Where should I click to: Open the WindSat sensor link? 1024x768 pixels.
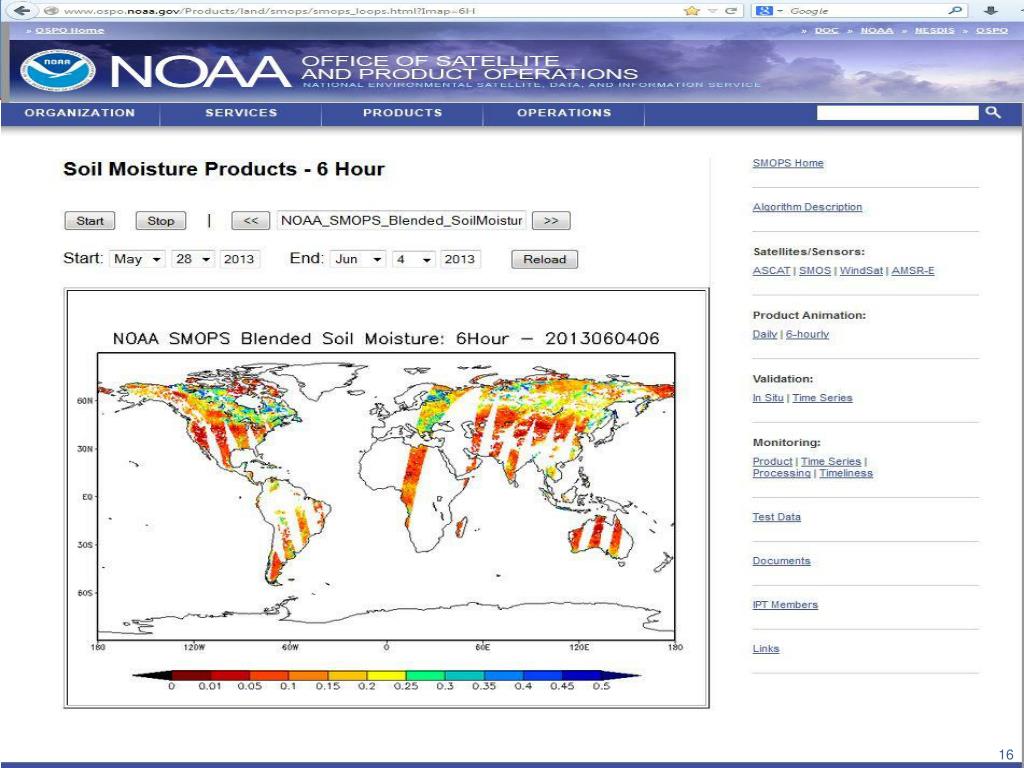click(x=861, y=270)
